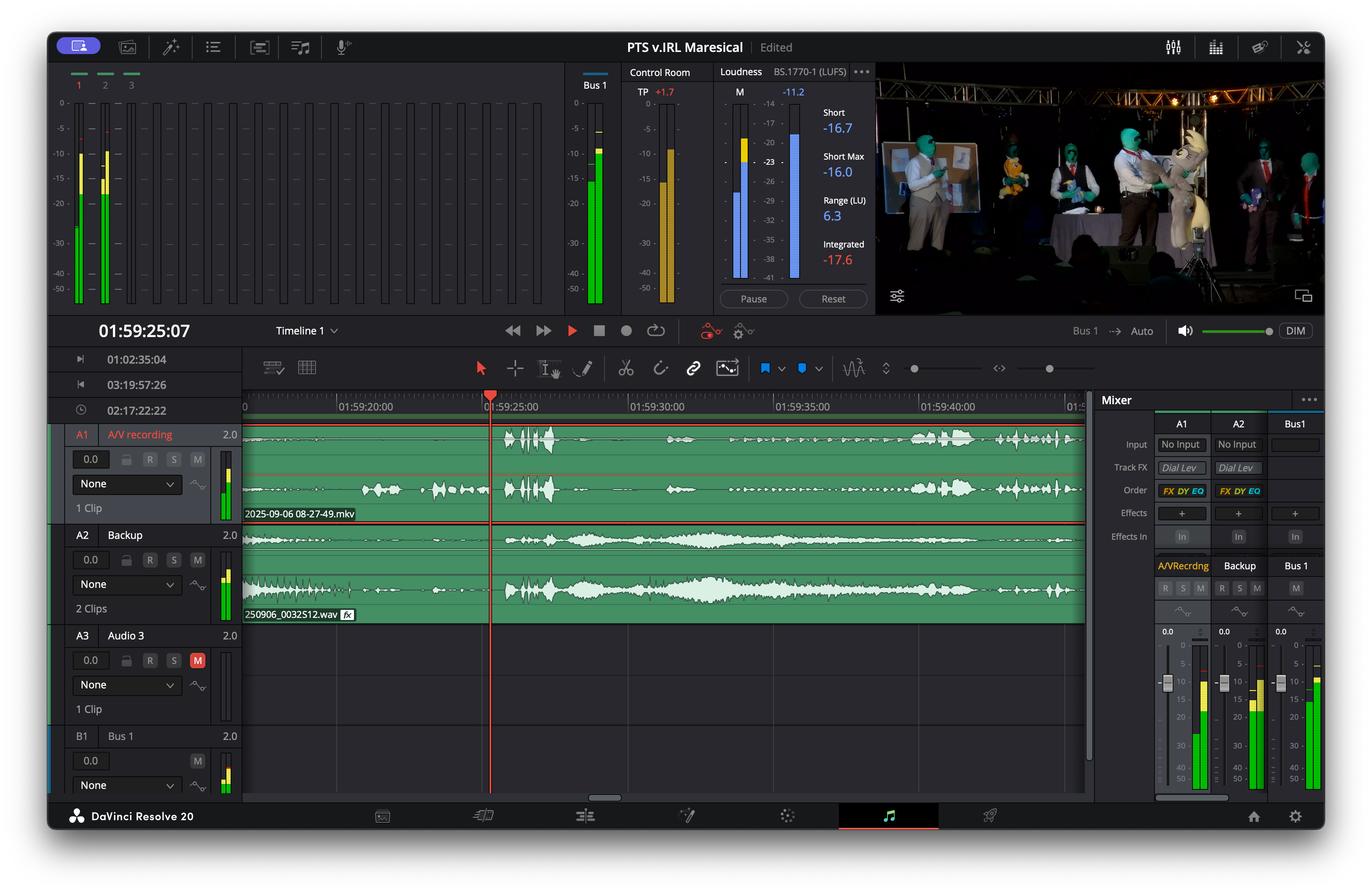This screenshot has height=892, width=1372.
Task: Start playback with Play button
Action: [x=572, y=331]
